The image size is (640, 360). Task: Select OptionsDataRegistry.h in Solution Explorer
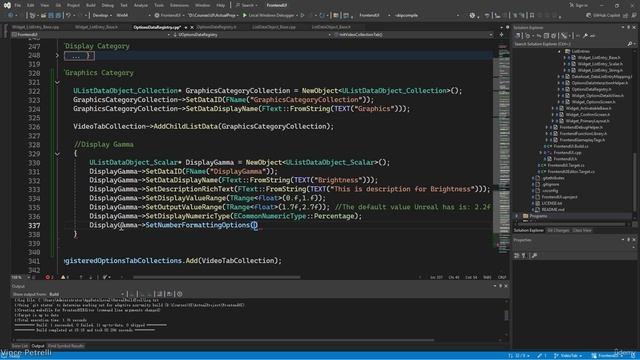click(x=591, y=89)
